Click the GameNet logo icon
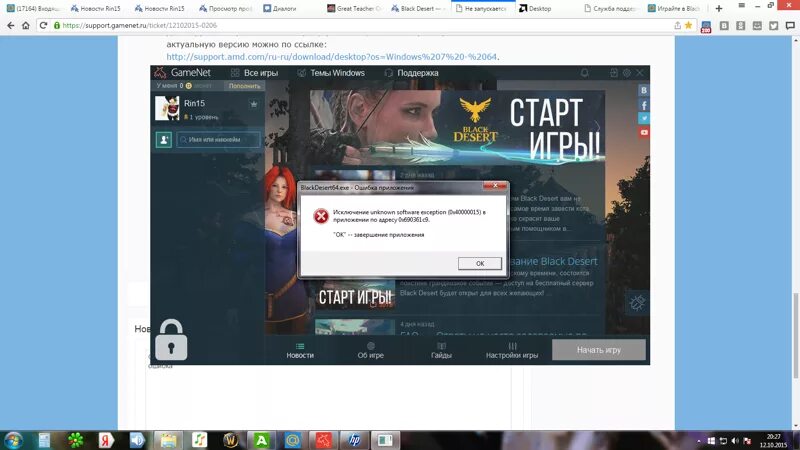Screen dimensions: 800x450 160,72
